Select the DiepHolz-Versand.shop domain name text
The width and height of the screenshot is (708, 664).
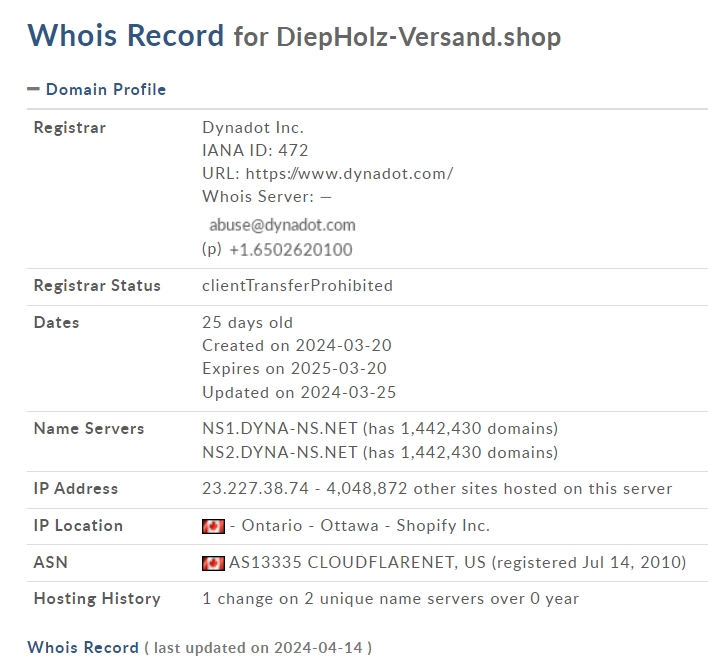[x=419, y=37]
